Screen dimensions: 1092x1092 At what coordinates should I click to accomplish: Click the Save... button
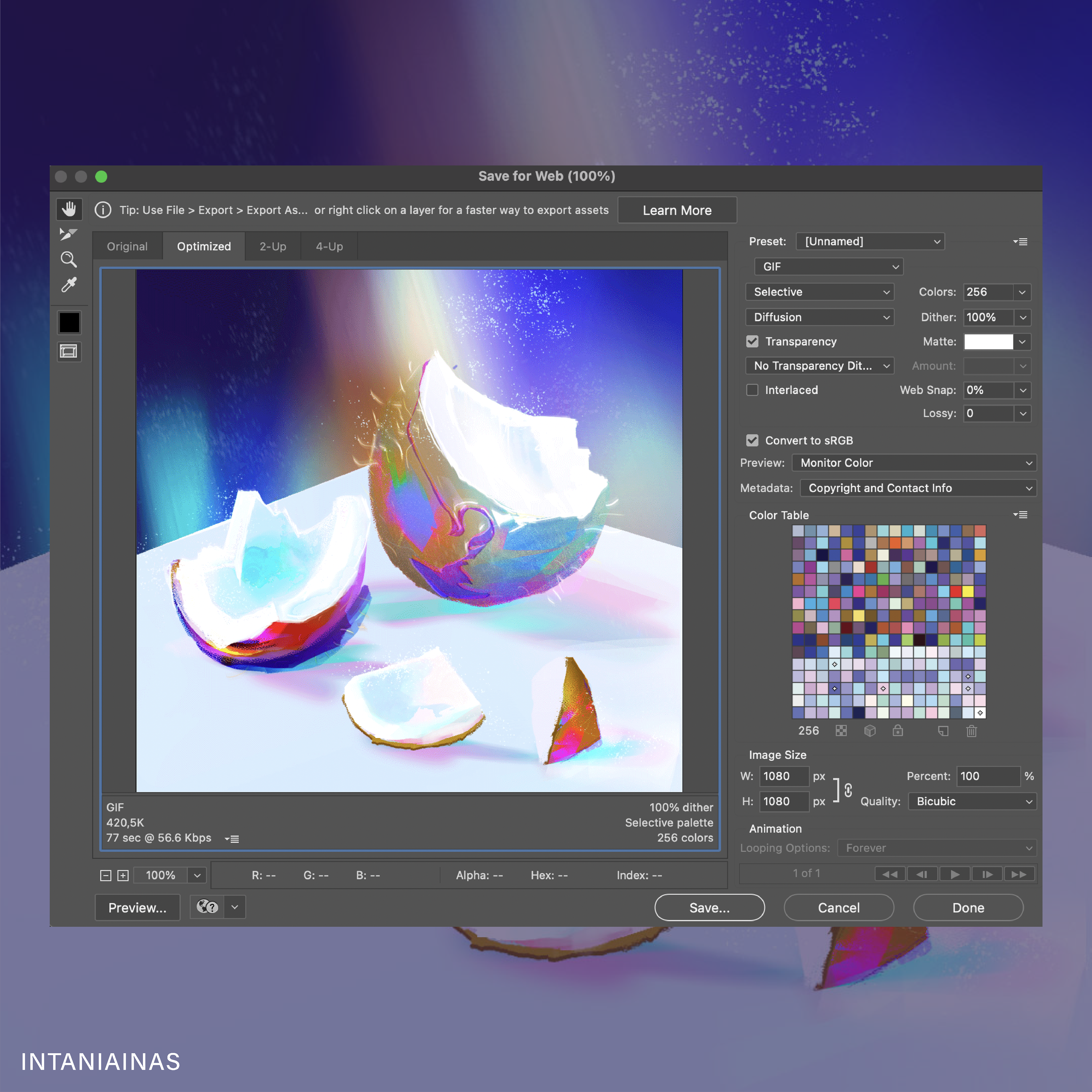click(709, 908)
